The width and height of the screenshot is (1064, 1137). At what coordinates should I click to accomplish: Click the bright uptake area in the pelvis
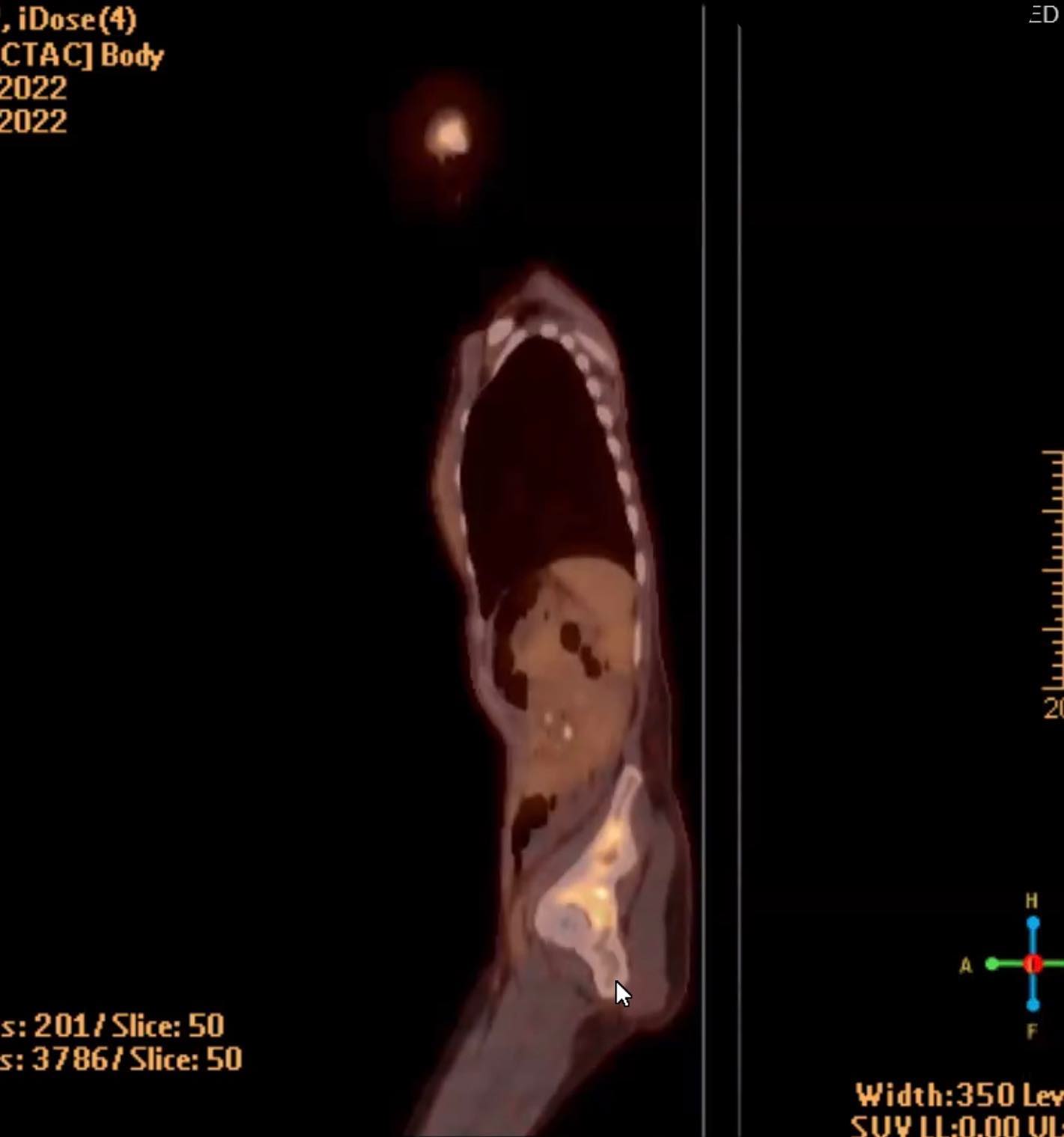592,891
